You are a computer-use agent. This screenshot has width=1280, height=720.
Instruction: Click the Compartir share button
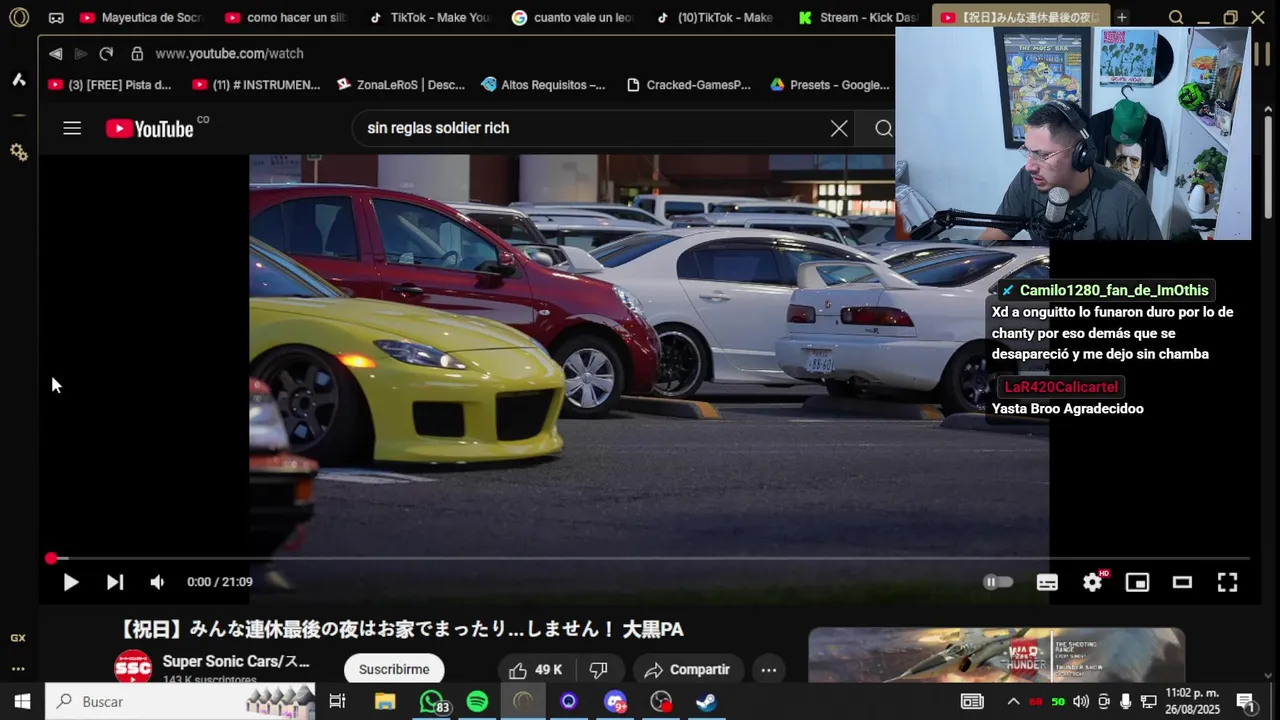687,669
